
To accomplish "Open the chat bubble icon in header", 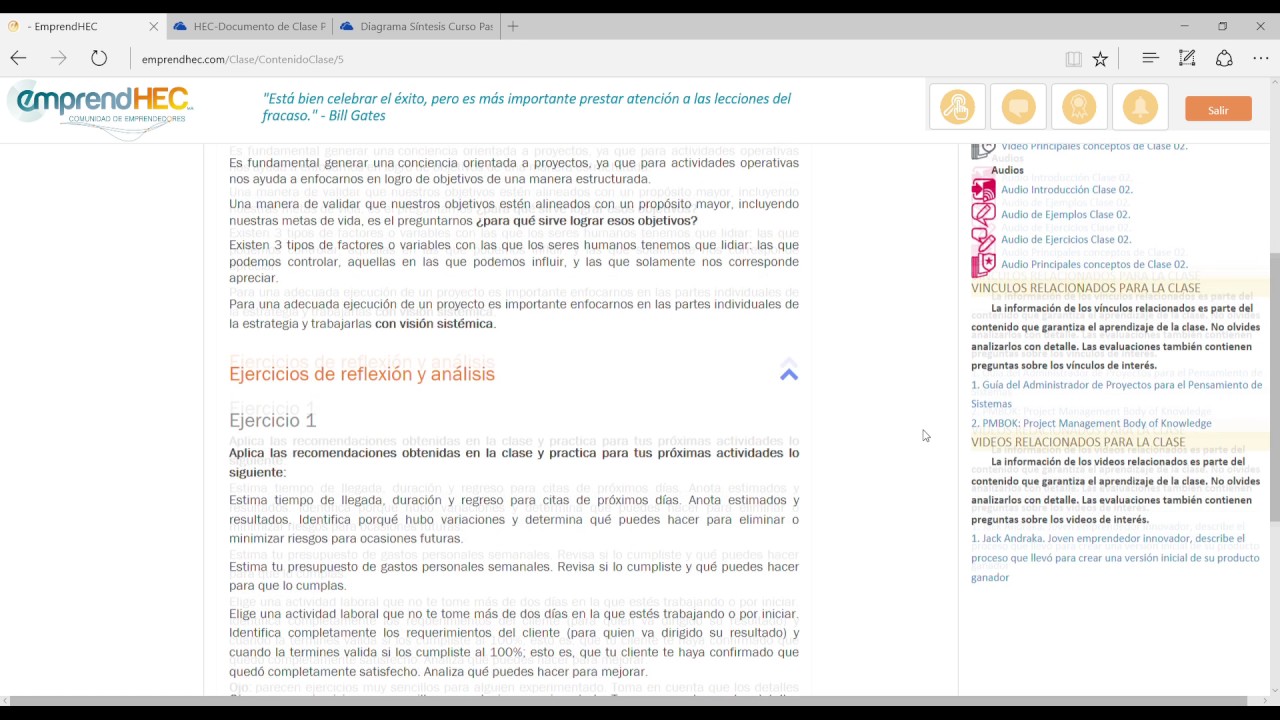I will click(1018, 108).
